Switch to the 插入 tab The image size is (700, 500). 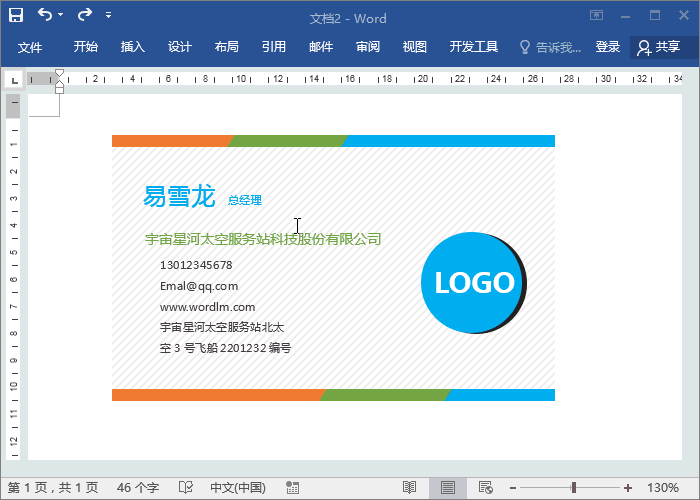pyautogui.click(x=133, y=47)
